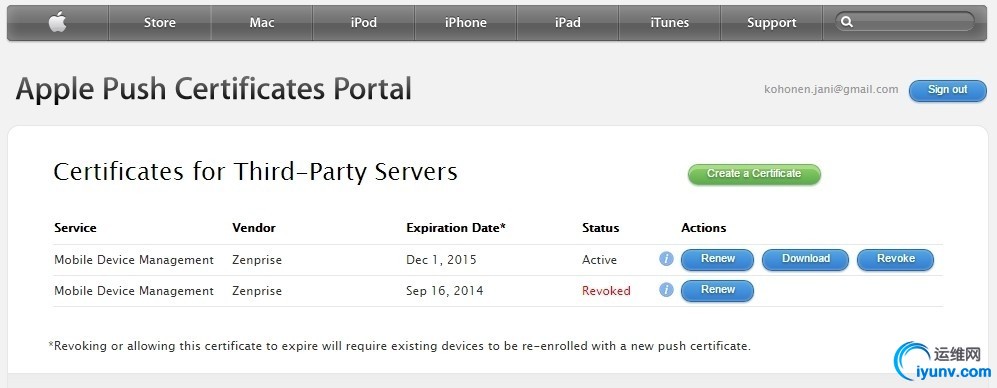This screenshot has width=997, height=388.
Task: Renew the certificate expiring Dec 1, 2015
Action: (x=717, y=260)
